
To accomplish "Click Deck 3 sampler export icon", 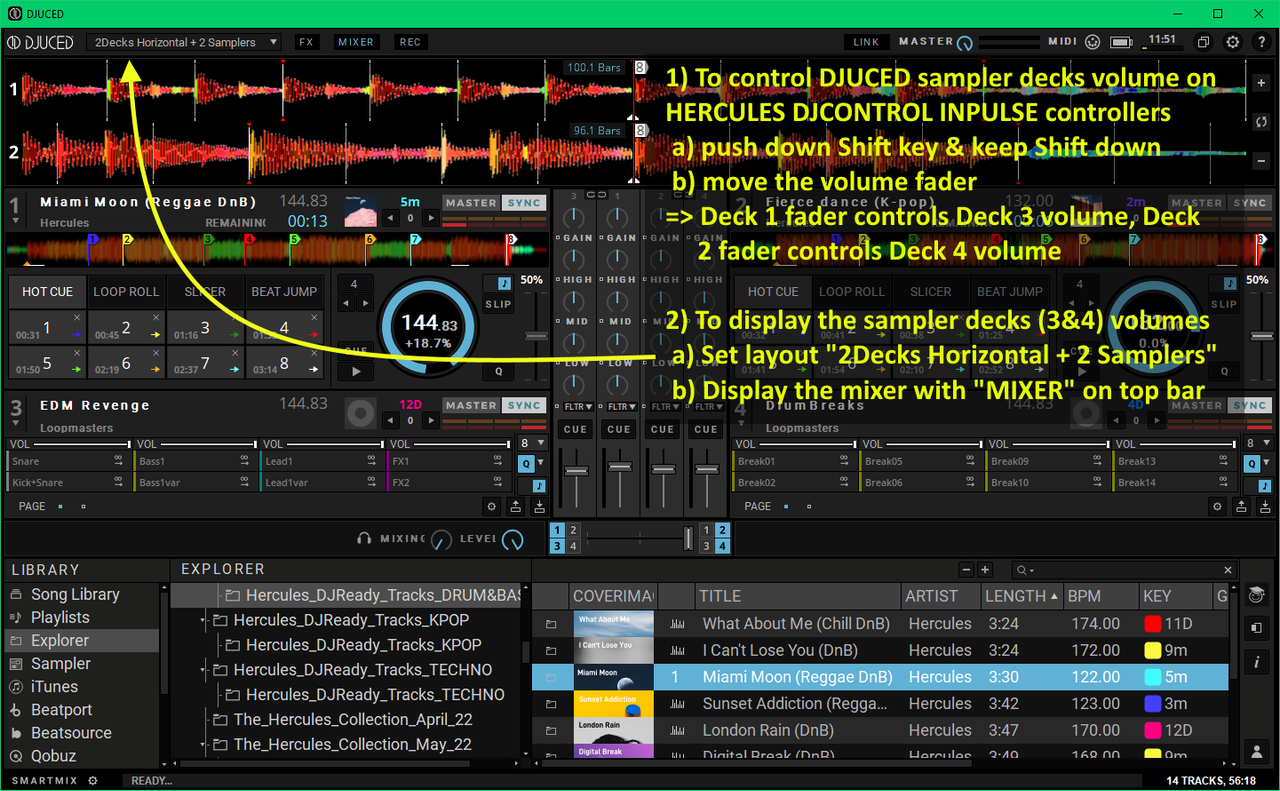I will [516, 507].
